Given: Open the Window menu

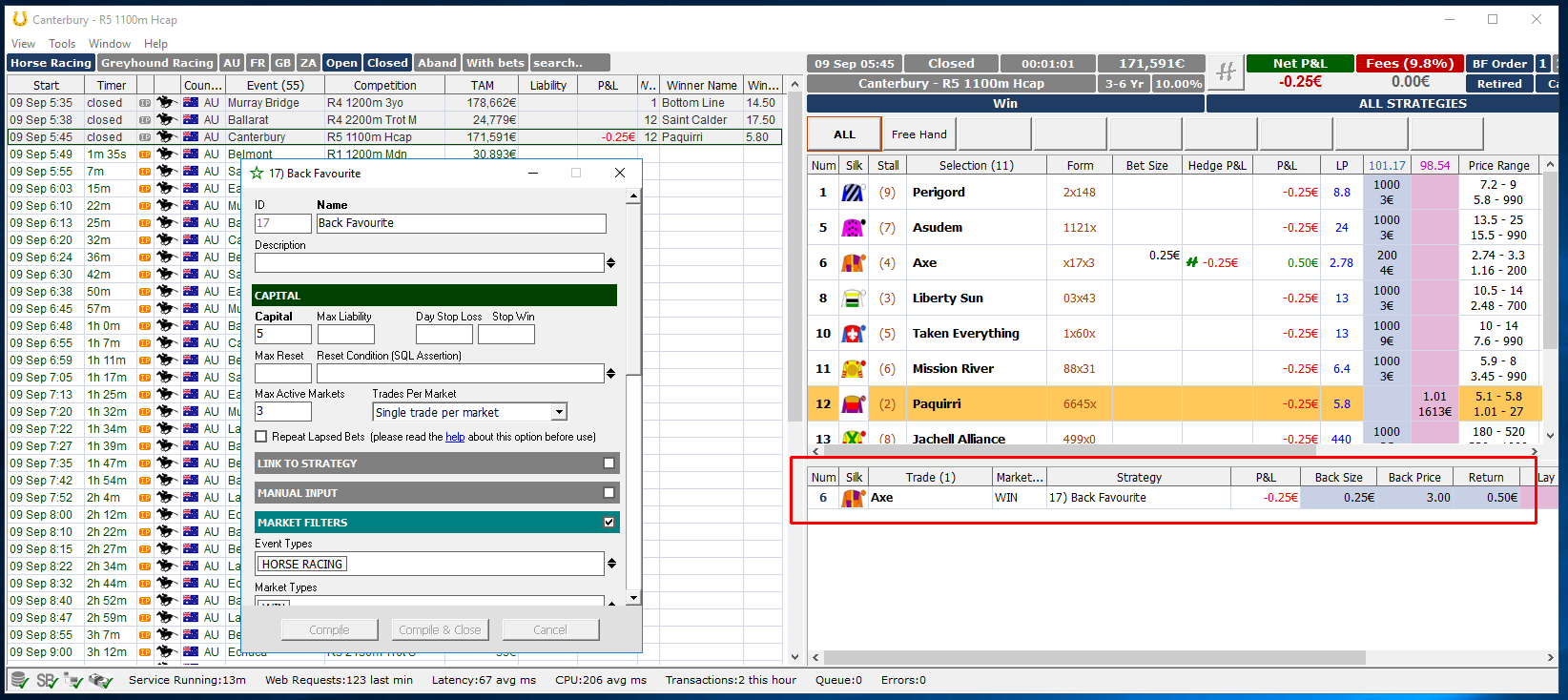Looking at the screenshot, I should point(110,44).
